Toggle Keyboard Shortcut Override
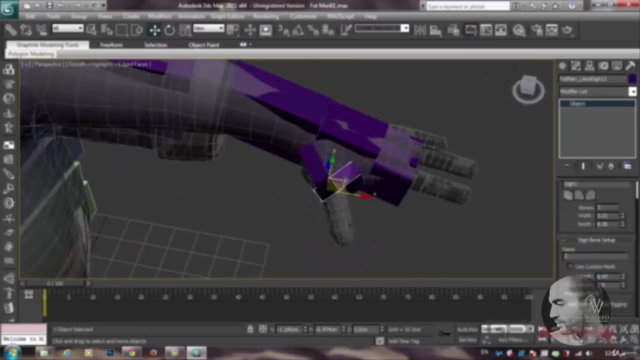 266,30
